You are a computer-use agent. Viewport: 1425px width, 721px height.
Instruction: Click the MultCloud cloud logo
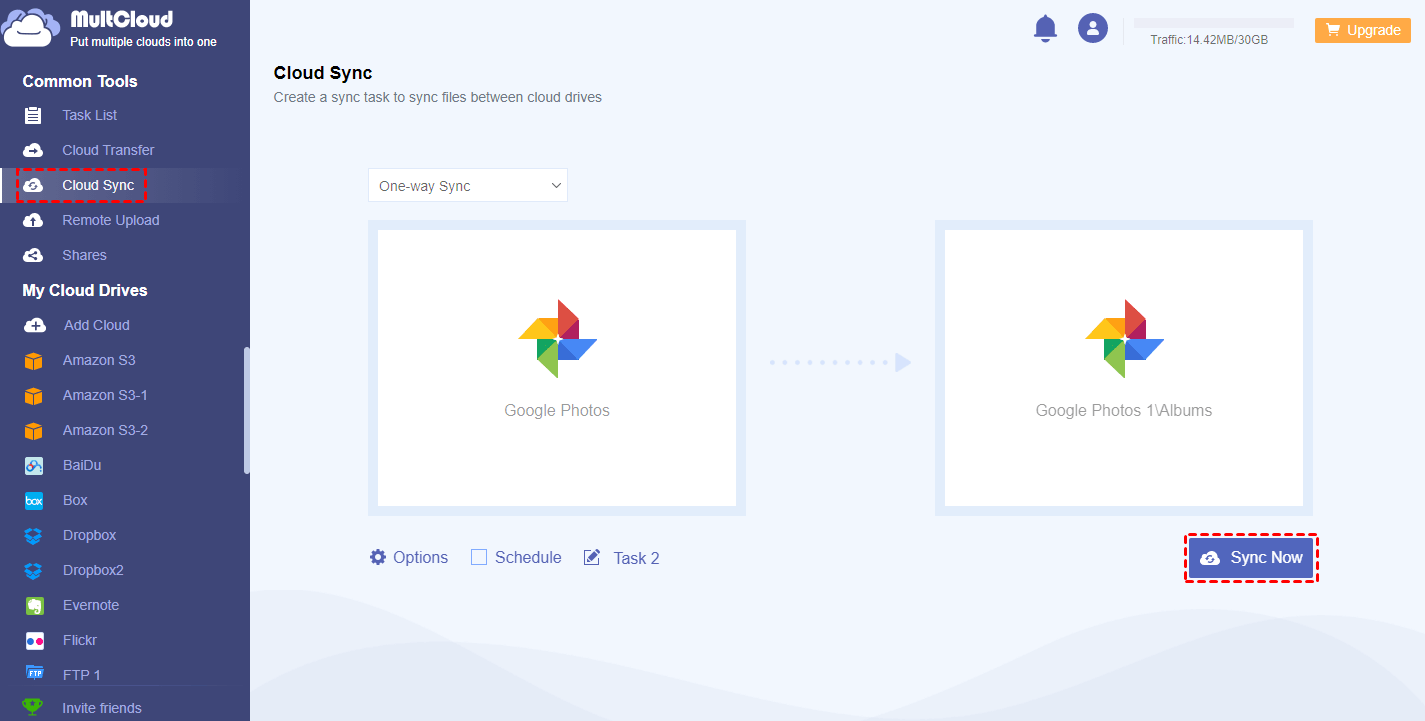tap(32, 28)
